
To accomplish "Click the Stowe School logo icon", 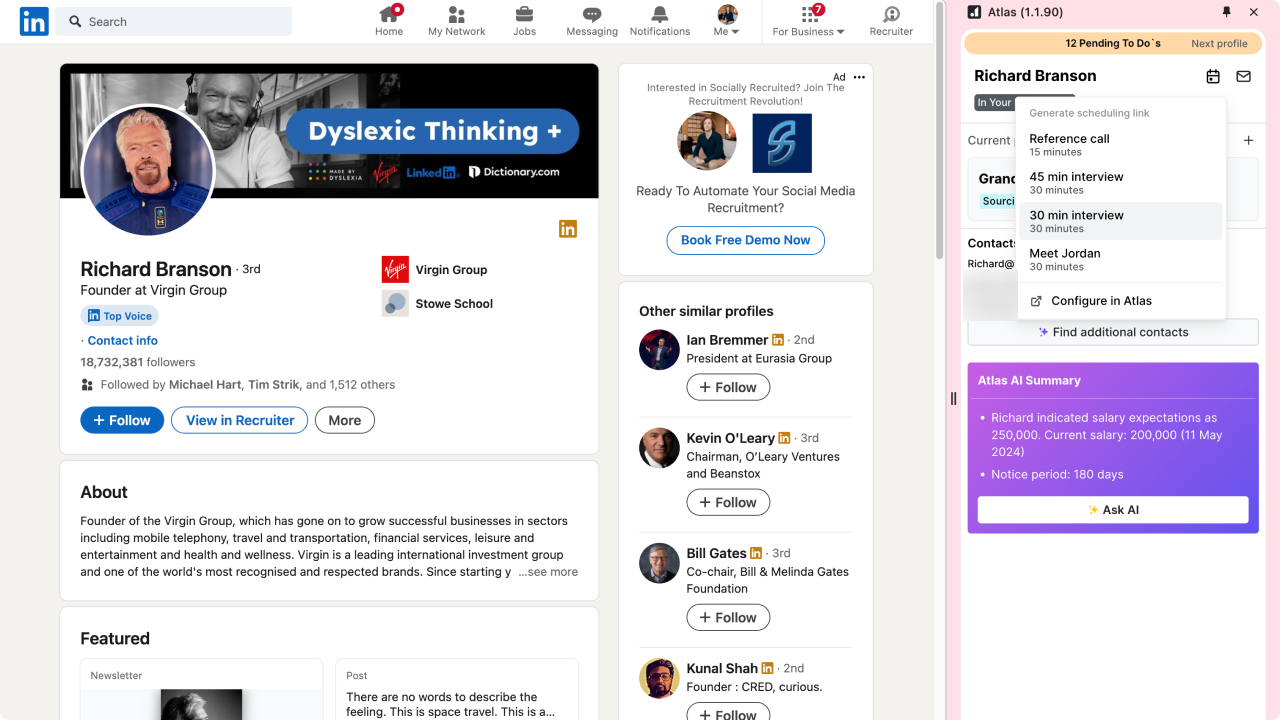I will (395, 304).
